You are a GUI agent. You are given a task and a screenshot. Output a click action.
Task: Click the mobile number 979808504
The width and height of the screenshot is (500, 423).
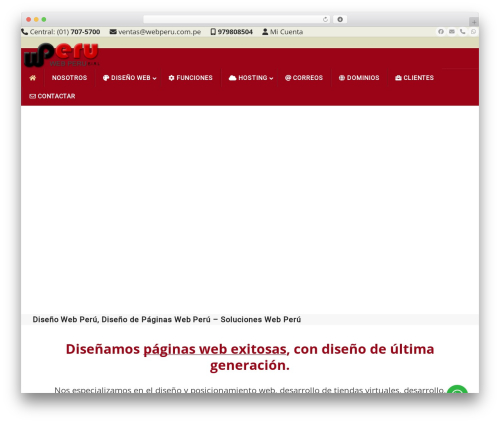point(235,32)
